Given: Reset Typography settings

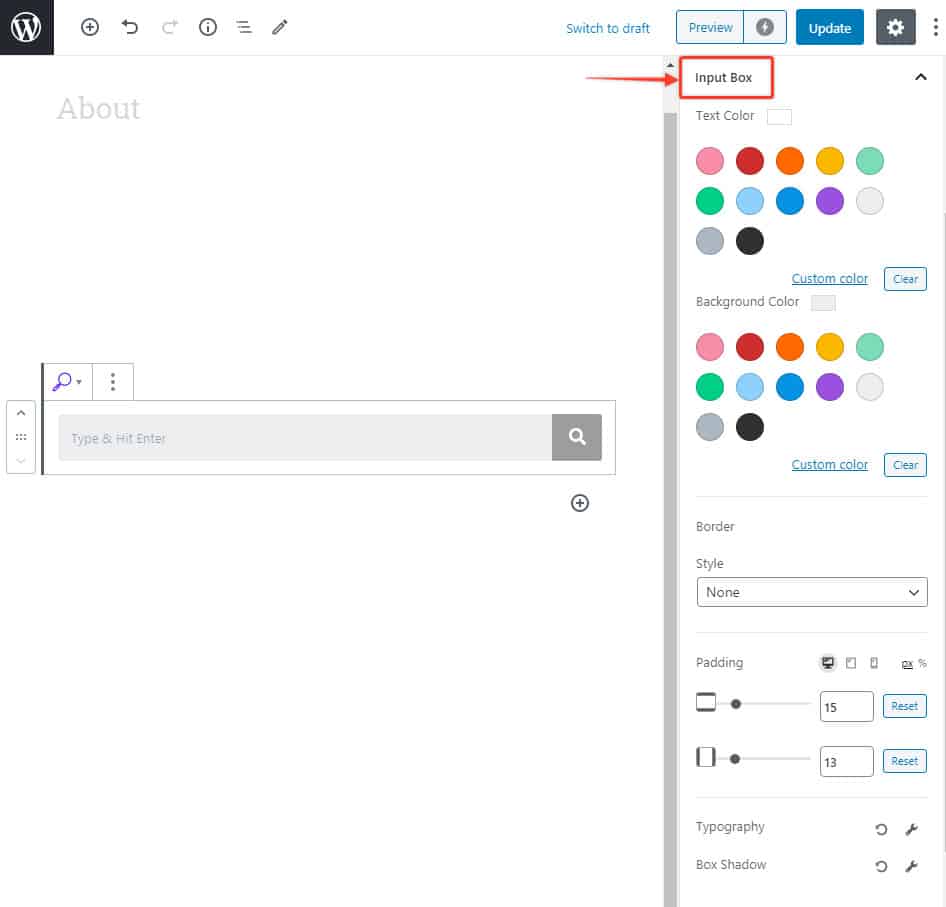Looking at the screenshot, I should 881,829.
